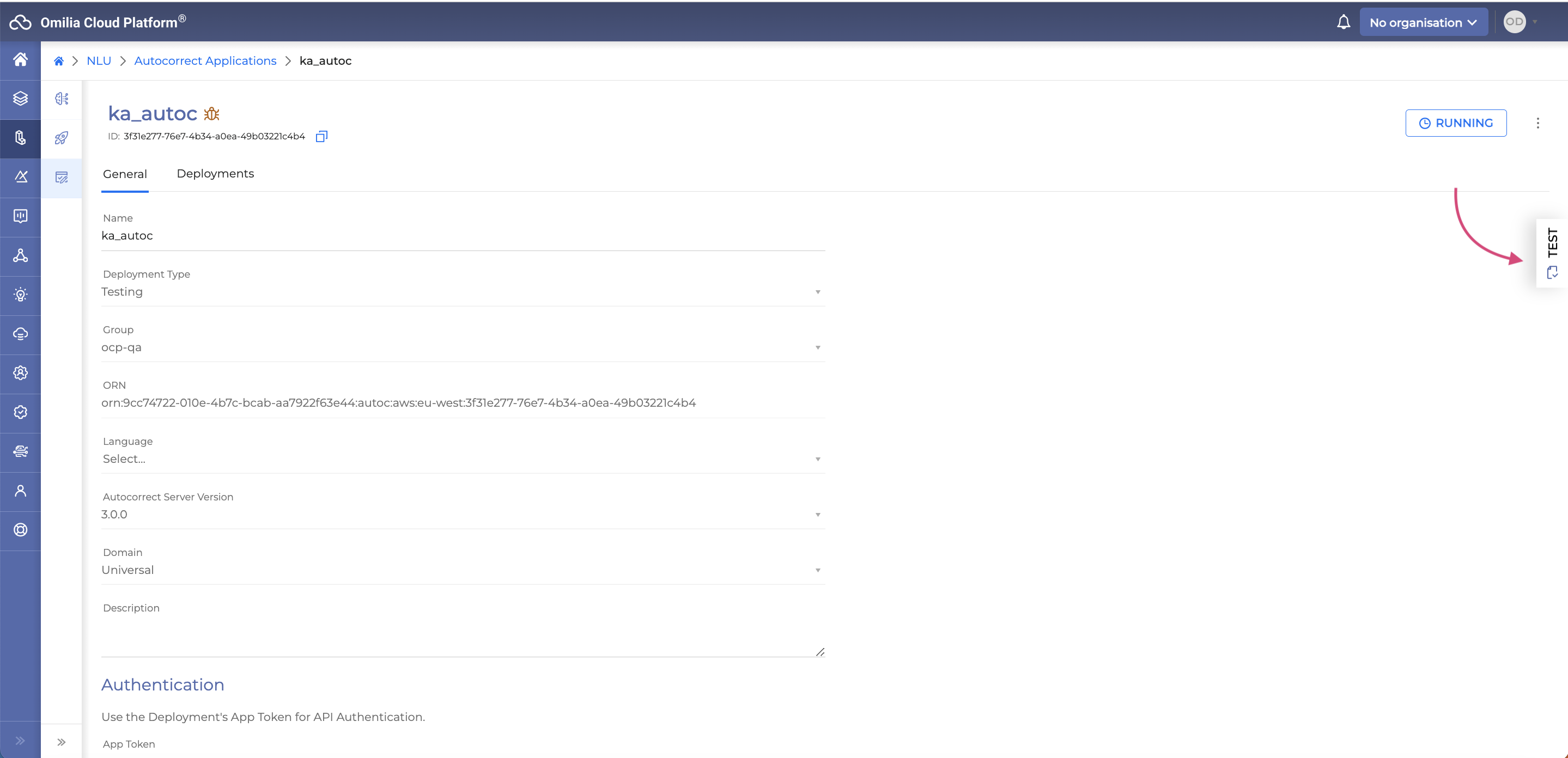Screen dimensions: 1568x758
Task: Select the highlighted NLU sidebar icon
Action: click(20, 138)
